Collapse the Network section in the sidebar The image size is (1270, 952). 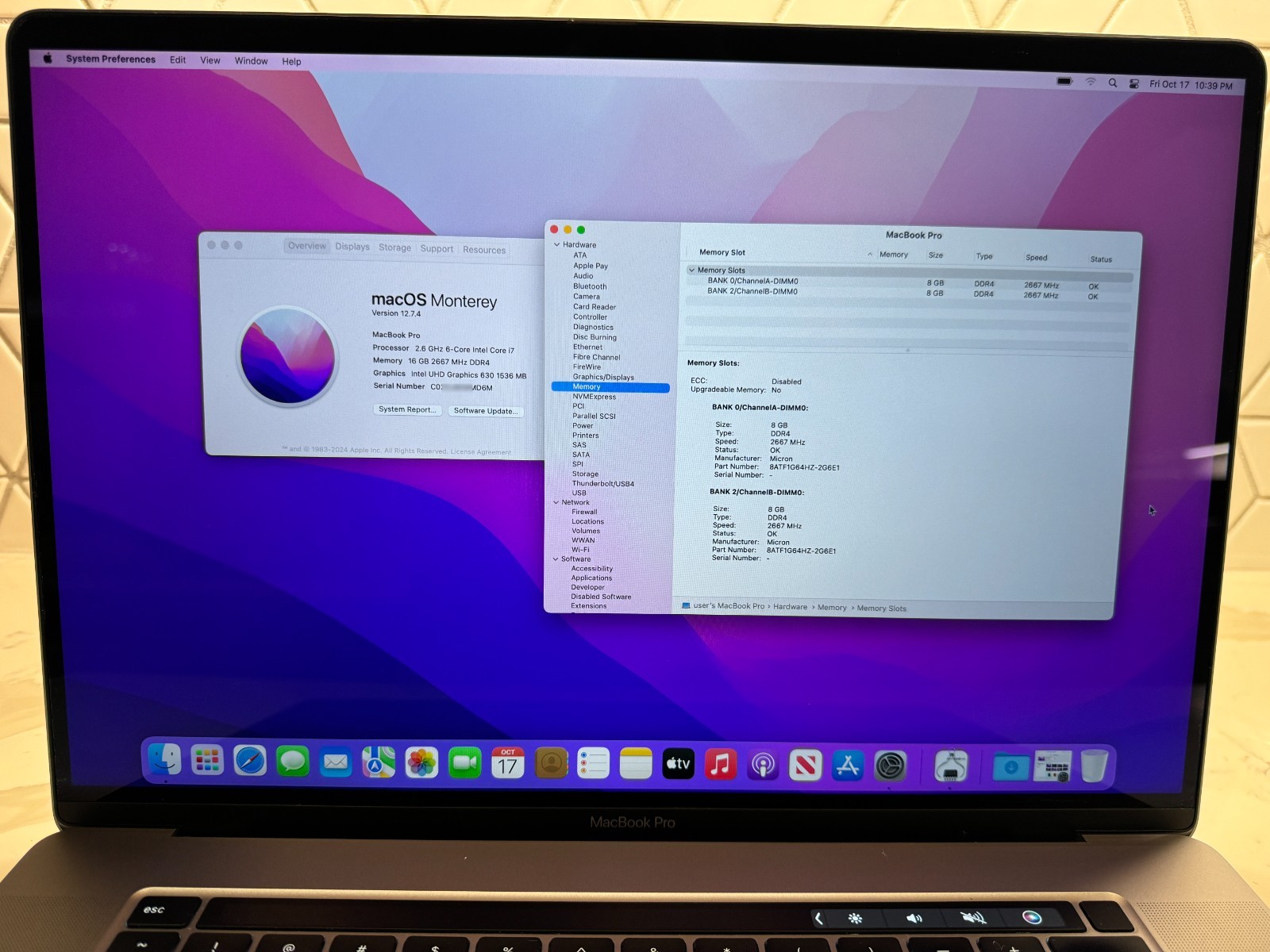pyautogui.click(x=556, y=502)
